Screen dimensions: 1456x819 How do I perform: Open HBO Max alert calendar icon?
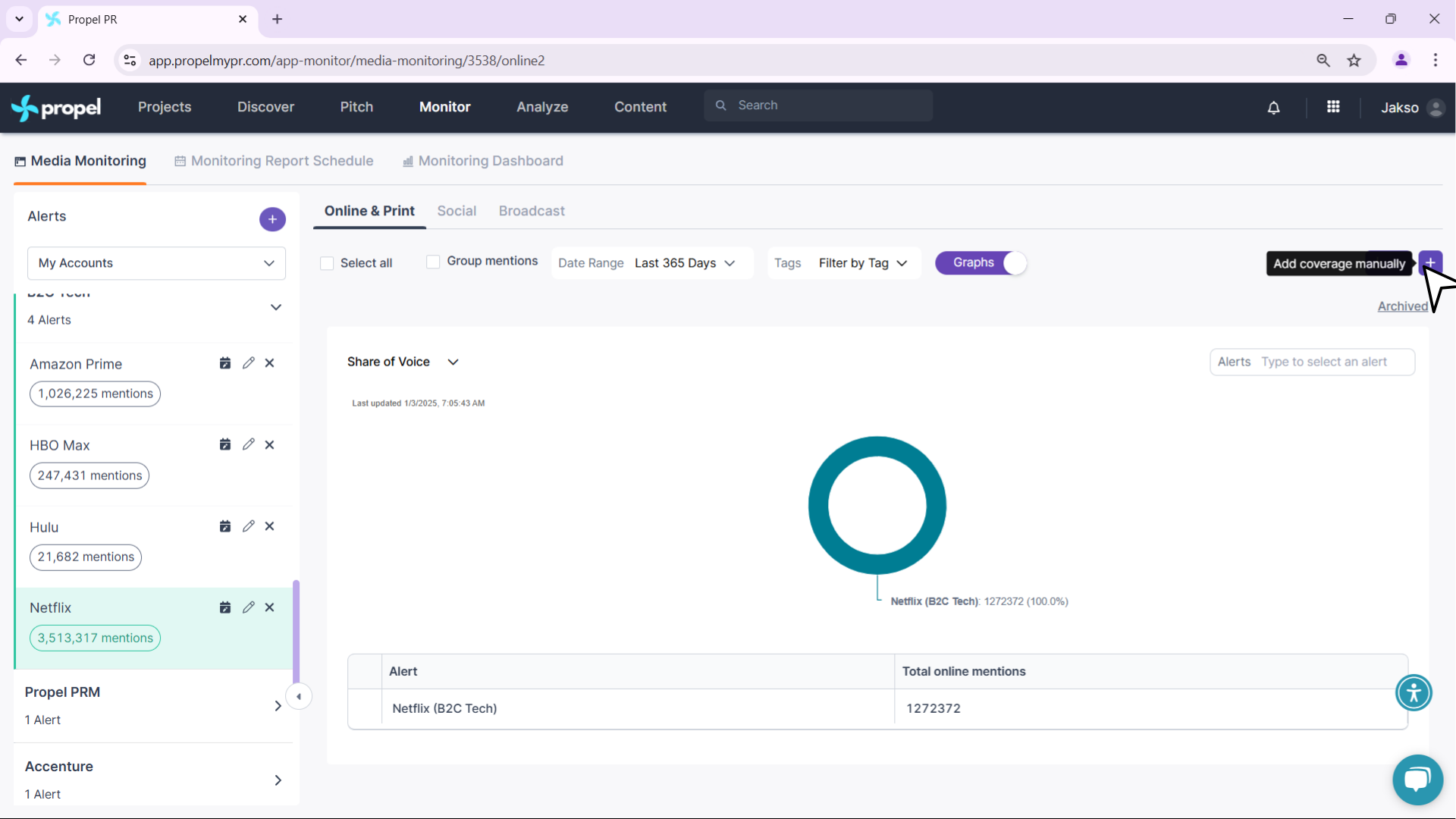(225, 444)
